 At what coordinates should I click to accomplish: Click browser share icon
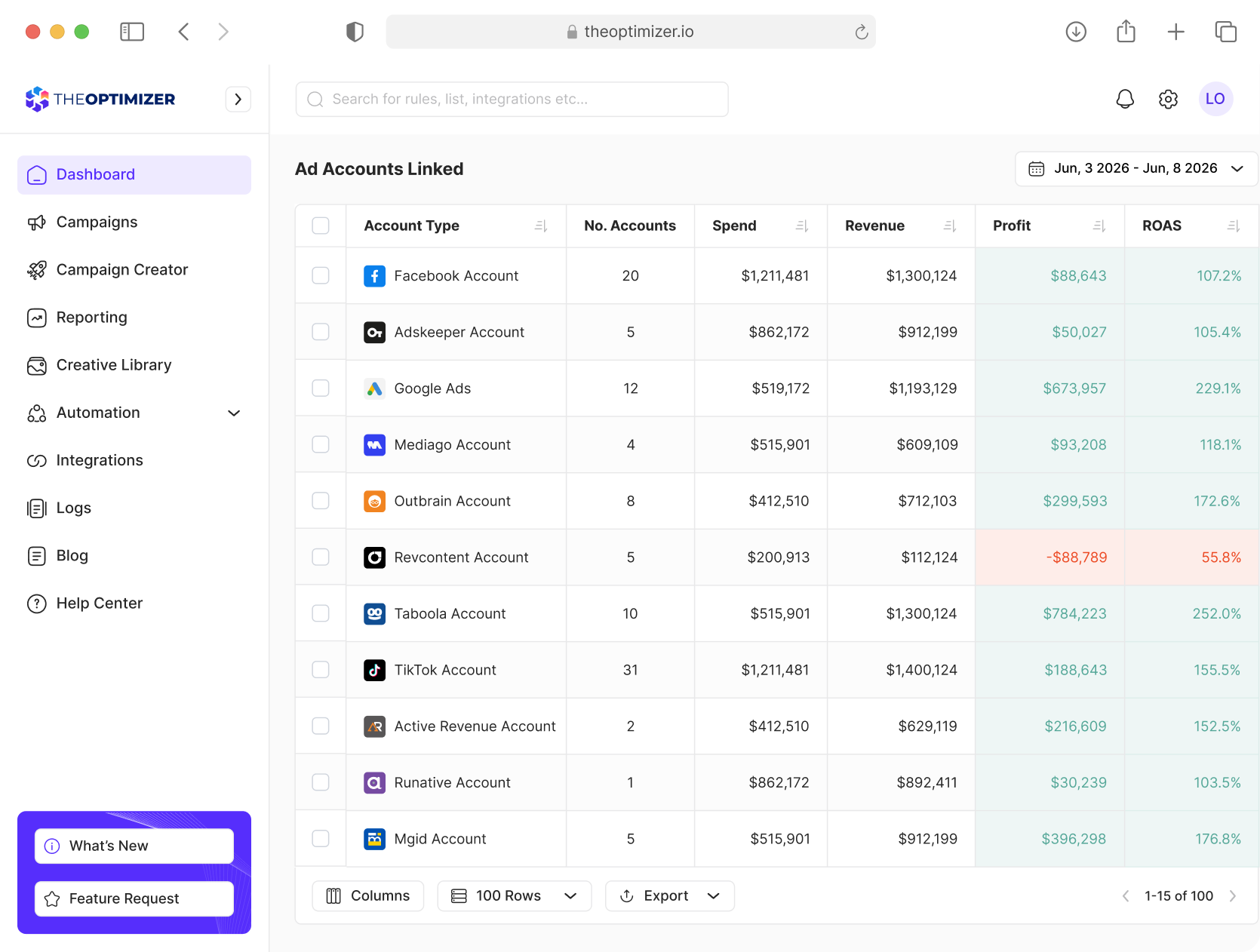(x=1126, y=31)
